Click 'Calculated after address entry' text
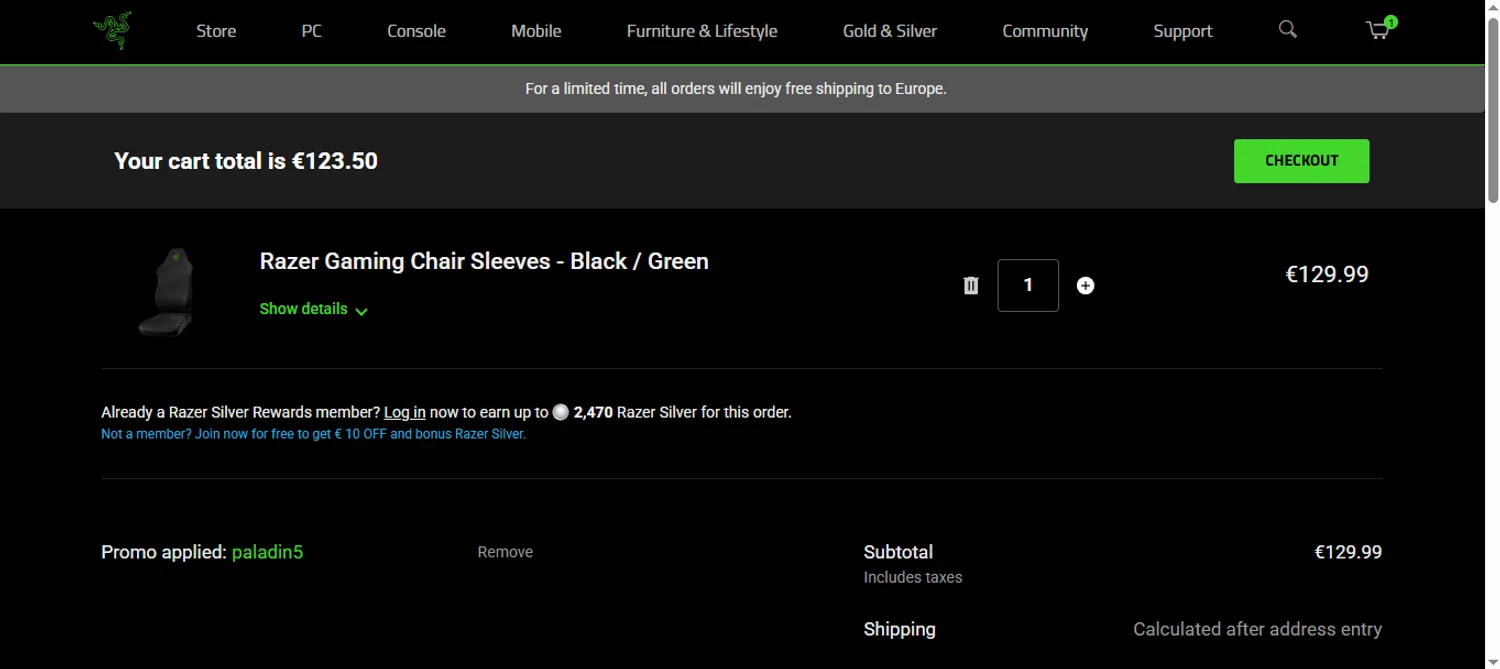 1257,629
